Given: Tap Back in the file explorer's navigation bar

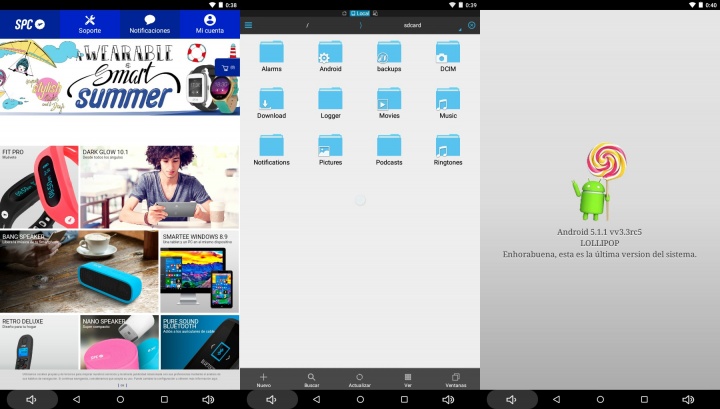Looking at the screenshot, I should (x=316, y=400).
